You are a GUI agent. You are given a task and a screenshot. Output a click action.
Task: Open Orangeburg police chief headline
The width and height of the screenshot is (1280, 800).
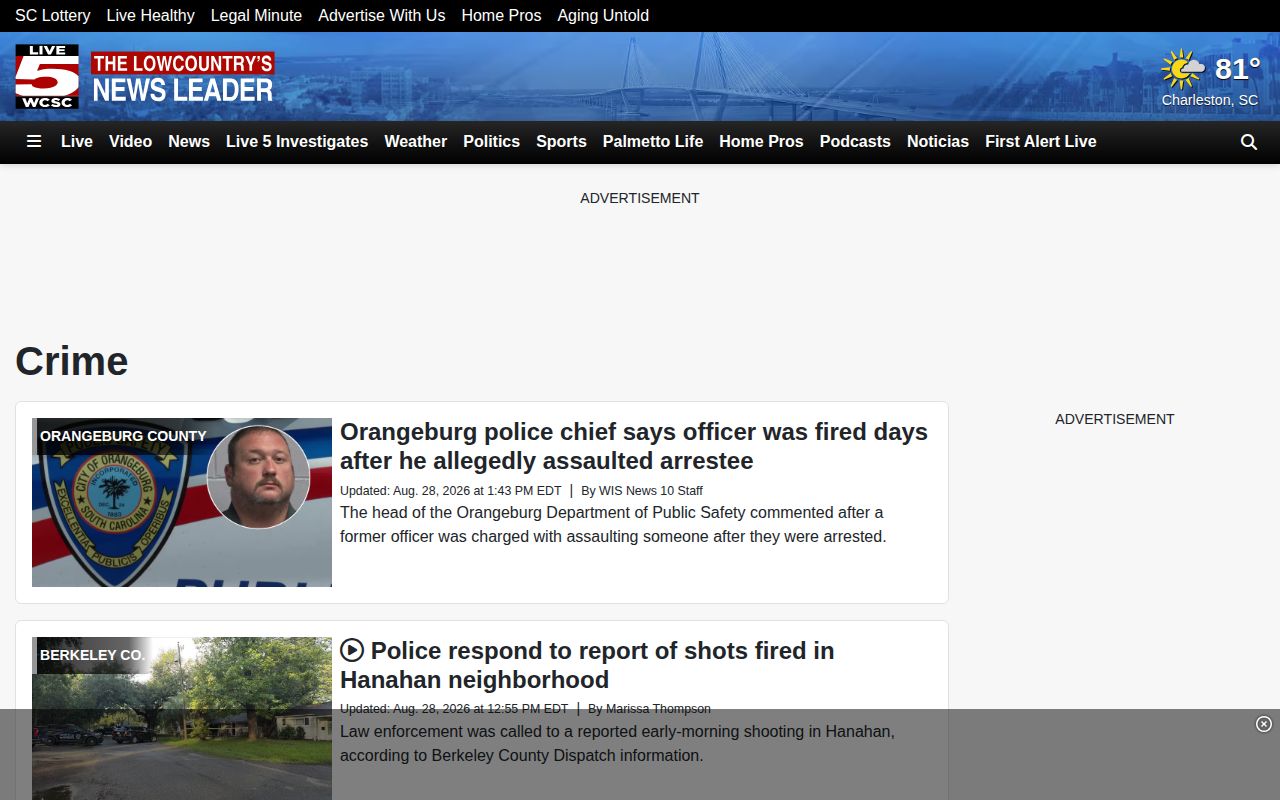pyautogui.click(x=634, y=446)
